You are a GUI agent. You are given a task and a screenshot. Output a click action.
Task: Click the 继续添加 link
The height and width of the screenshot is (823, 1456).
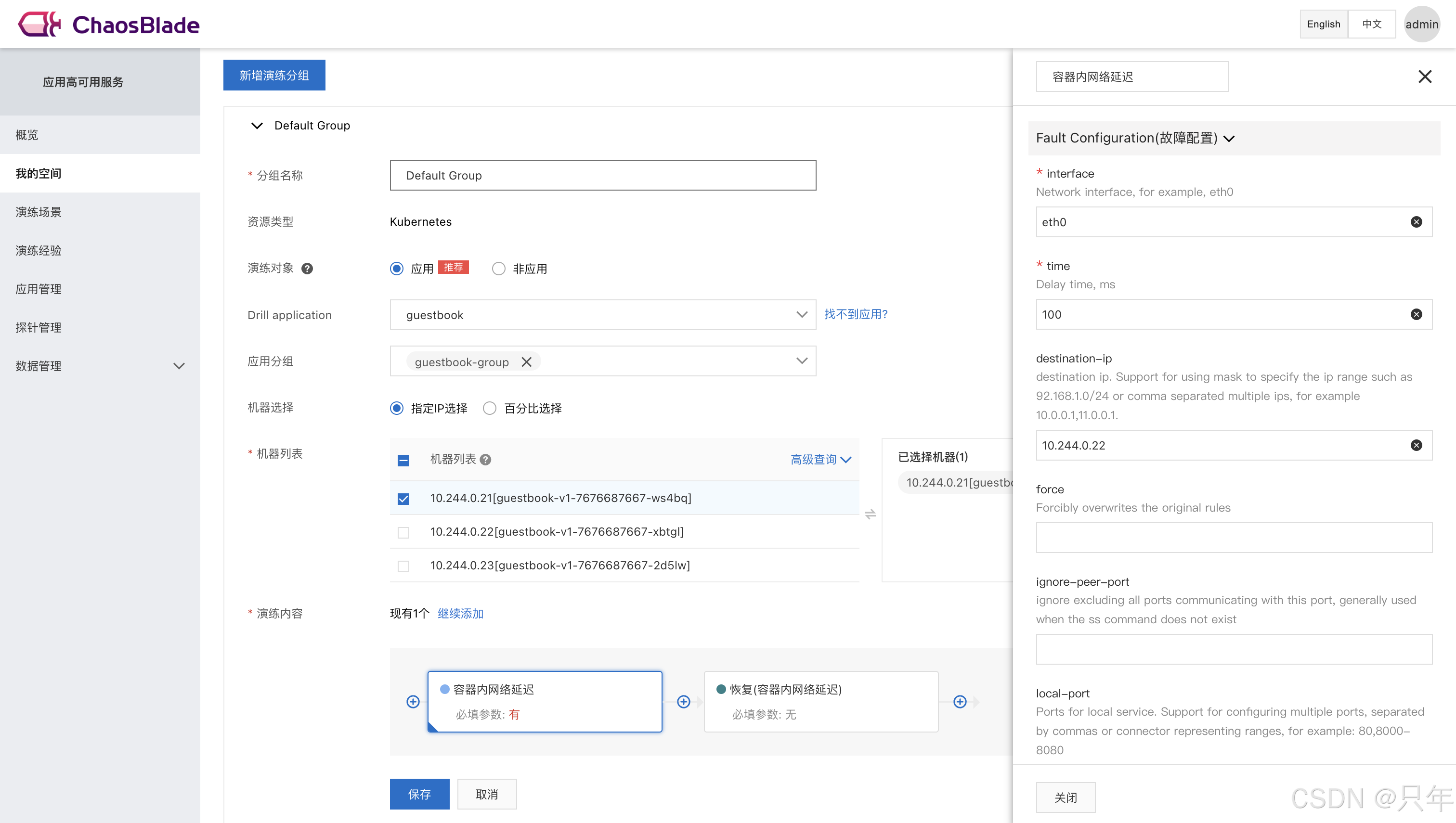(x=460, y=613)
